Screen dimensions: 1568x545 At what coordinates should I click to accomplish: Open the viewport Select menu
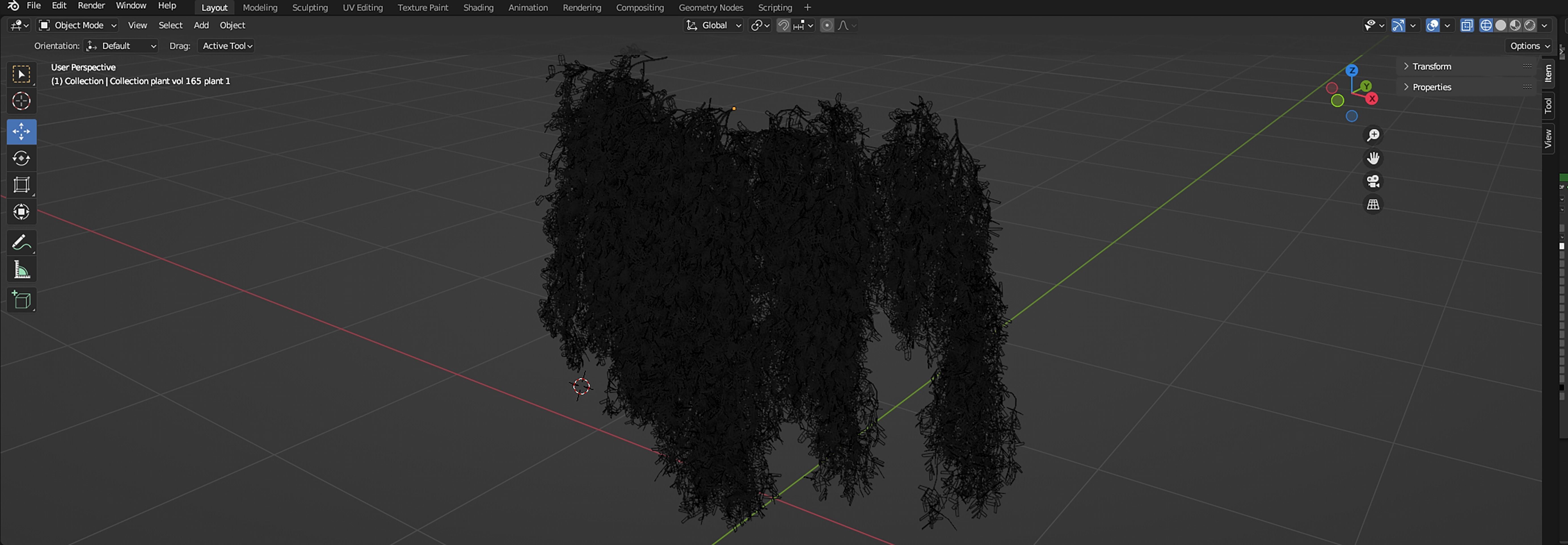click(x=170, y=25)
